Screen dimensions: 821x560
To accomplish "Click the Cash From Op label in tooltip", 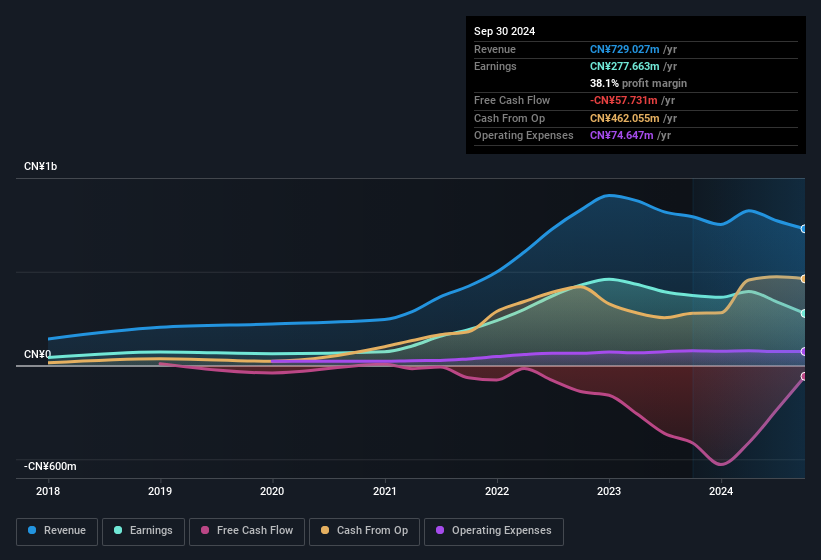I will click(509, 118).
